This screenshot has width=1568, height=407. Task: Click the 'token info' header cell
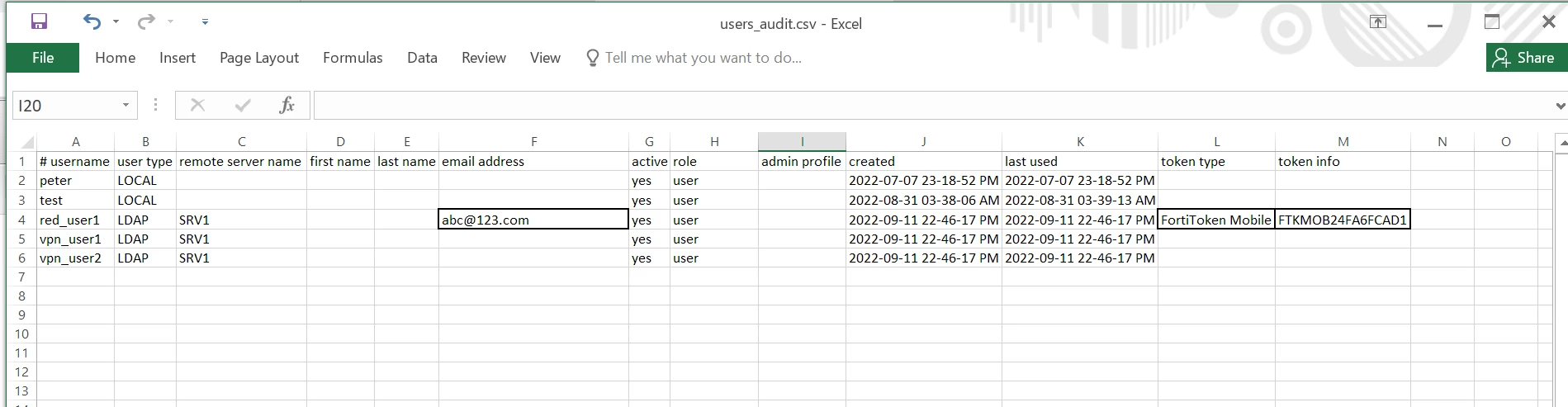pyautogui.click(x=1343, y=162)
